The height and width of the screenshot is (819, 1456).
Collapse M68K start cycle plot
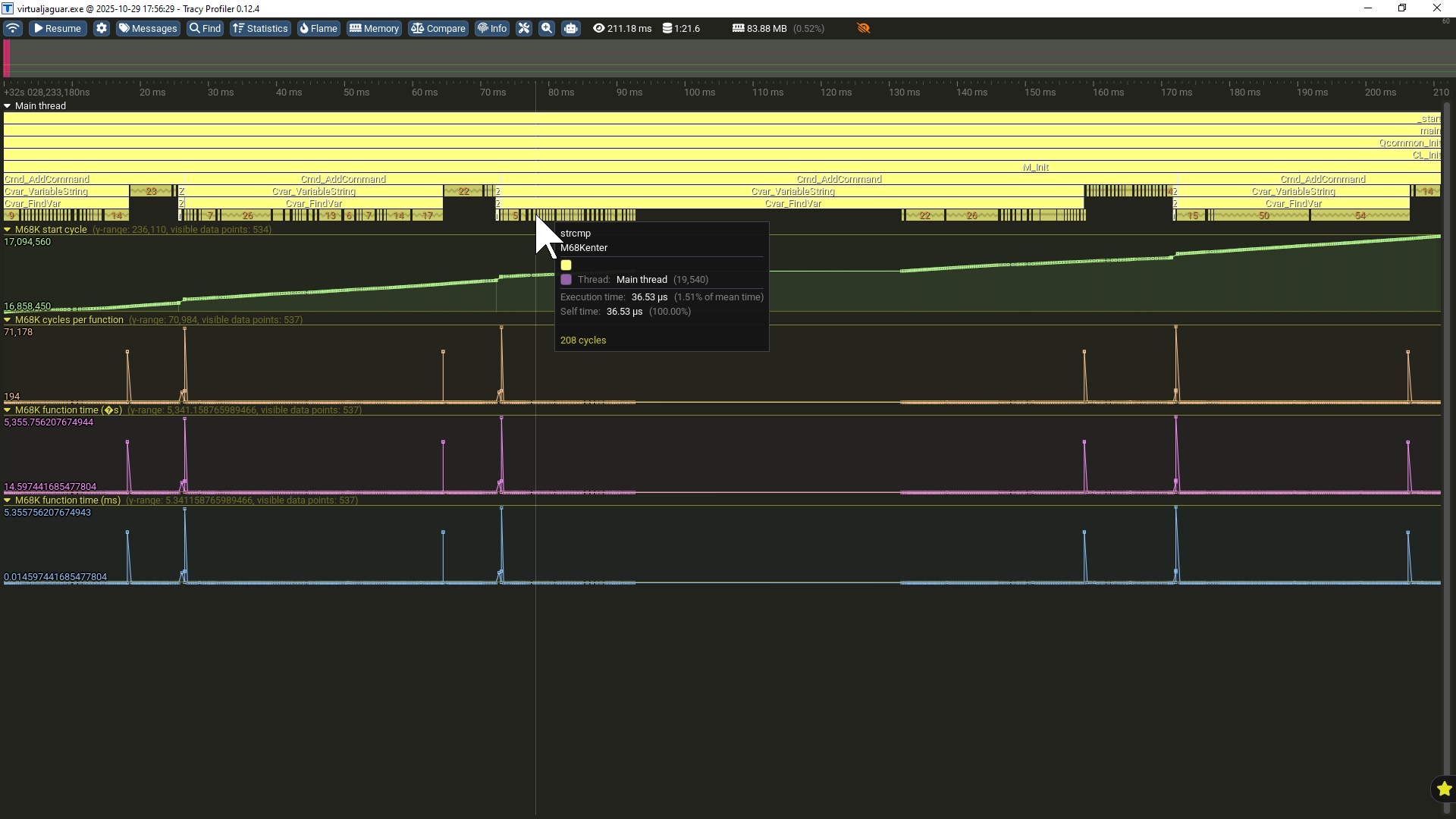click(8, 230)
